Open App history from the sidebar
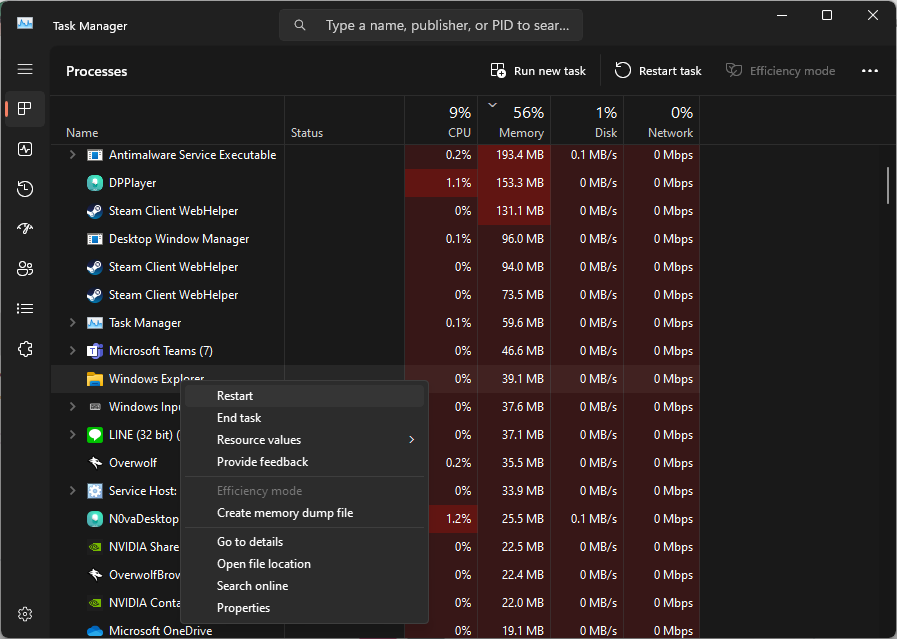The width and height of the screenshot is (897, 639). tap(25, 189)
